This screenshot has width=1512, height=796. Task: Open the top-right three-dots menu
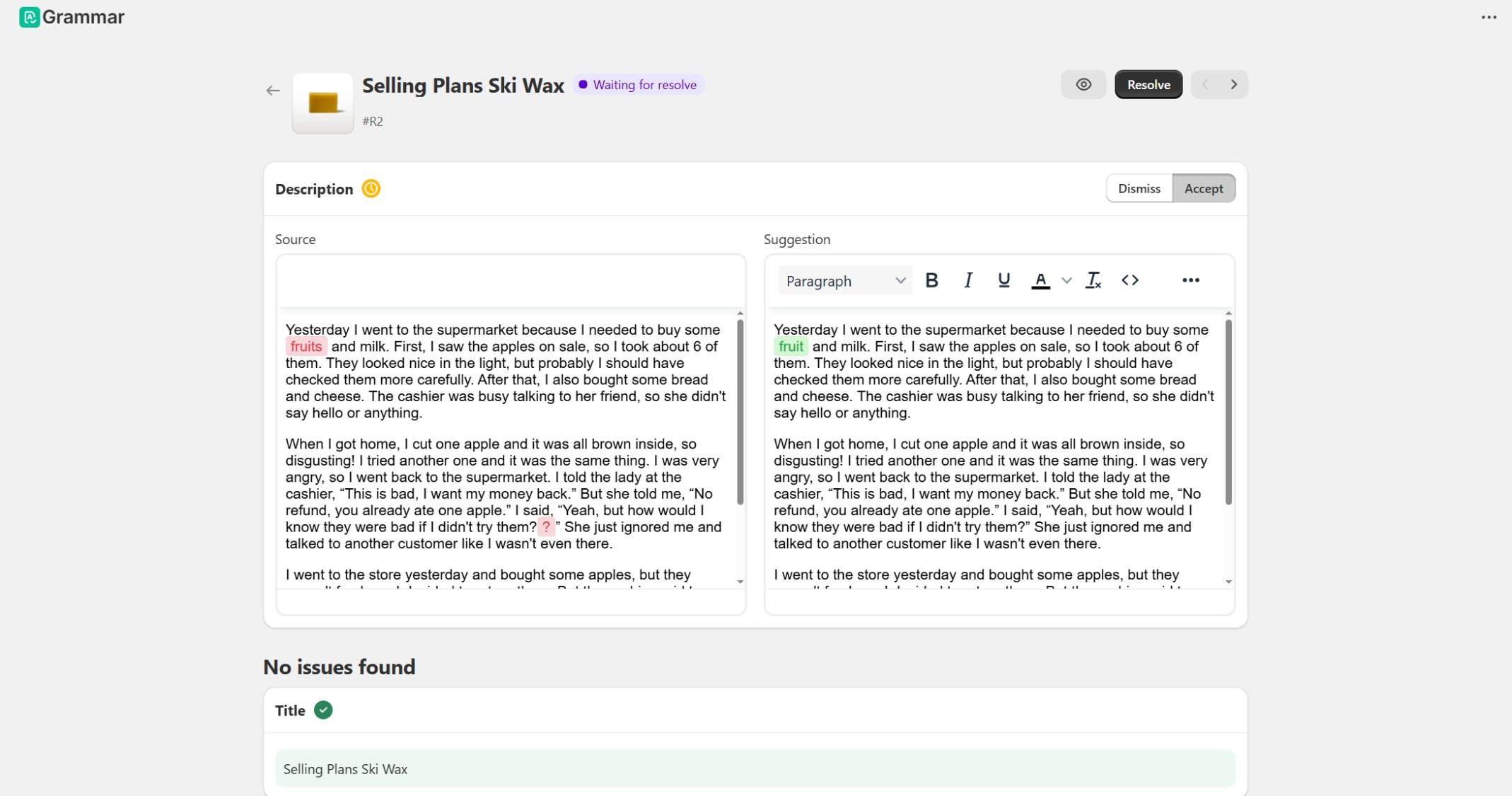click(x=1489, y=18)
